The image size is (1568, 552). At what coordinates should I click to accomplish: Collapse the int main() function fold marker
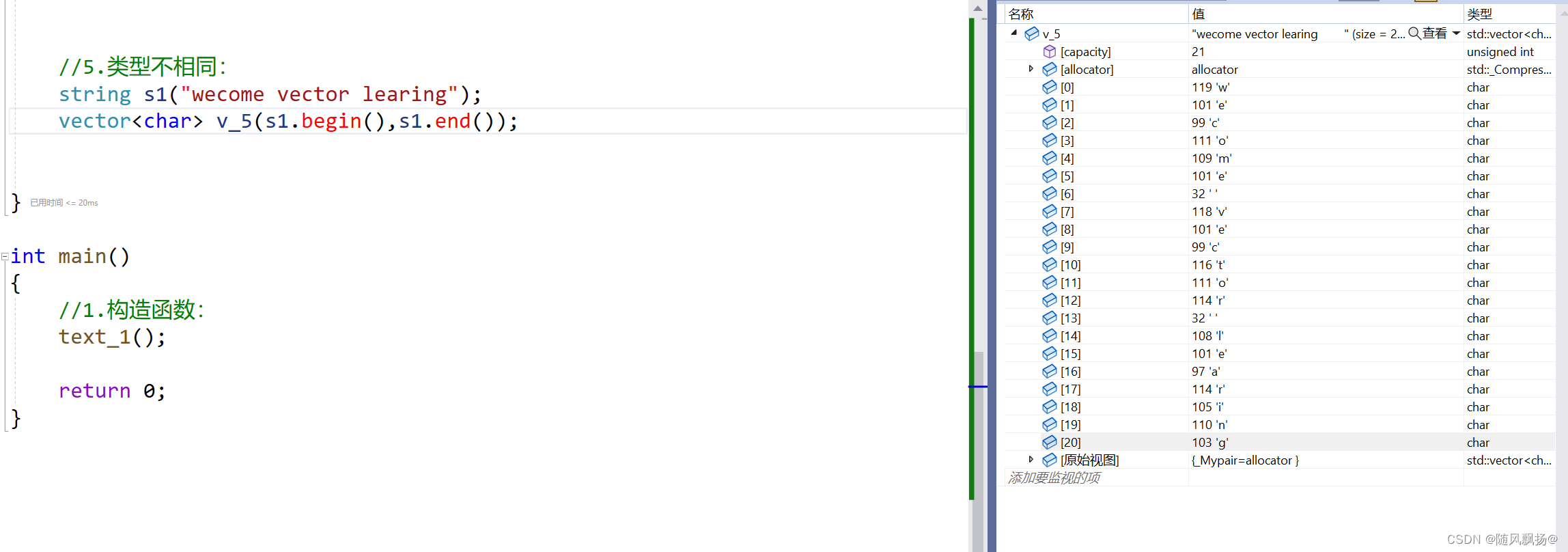[x=5, y=257]
